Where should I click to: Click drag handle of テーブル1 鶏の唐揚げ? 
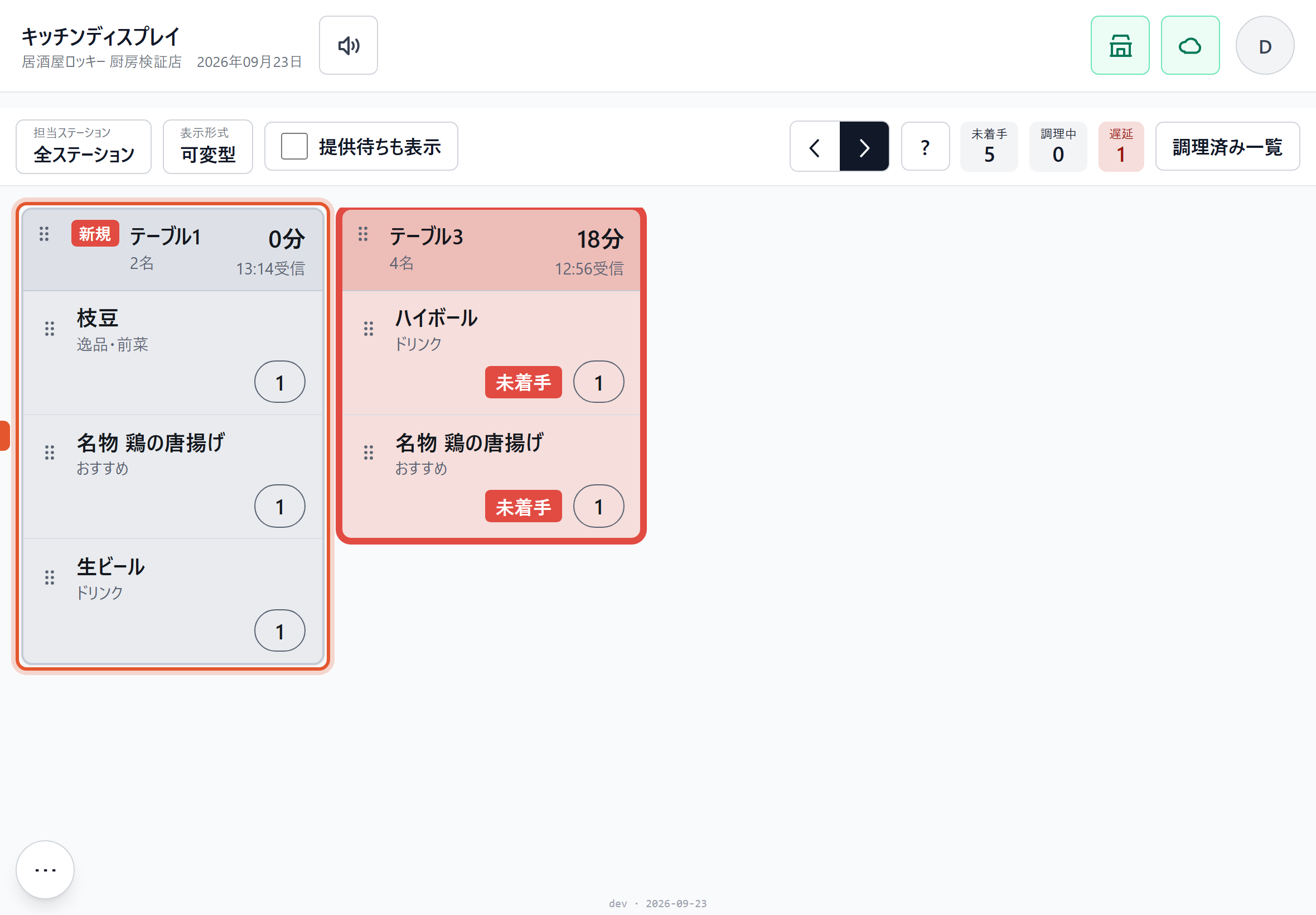point(50,453)
